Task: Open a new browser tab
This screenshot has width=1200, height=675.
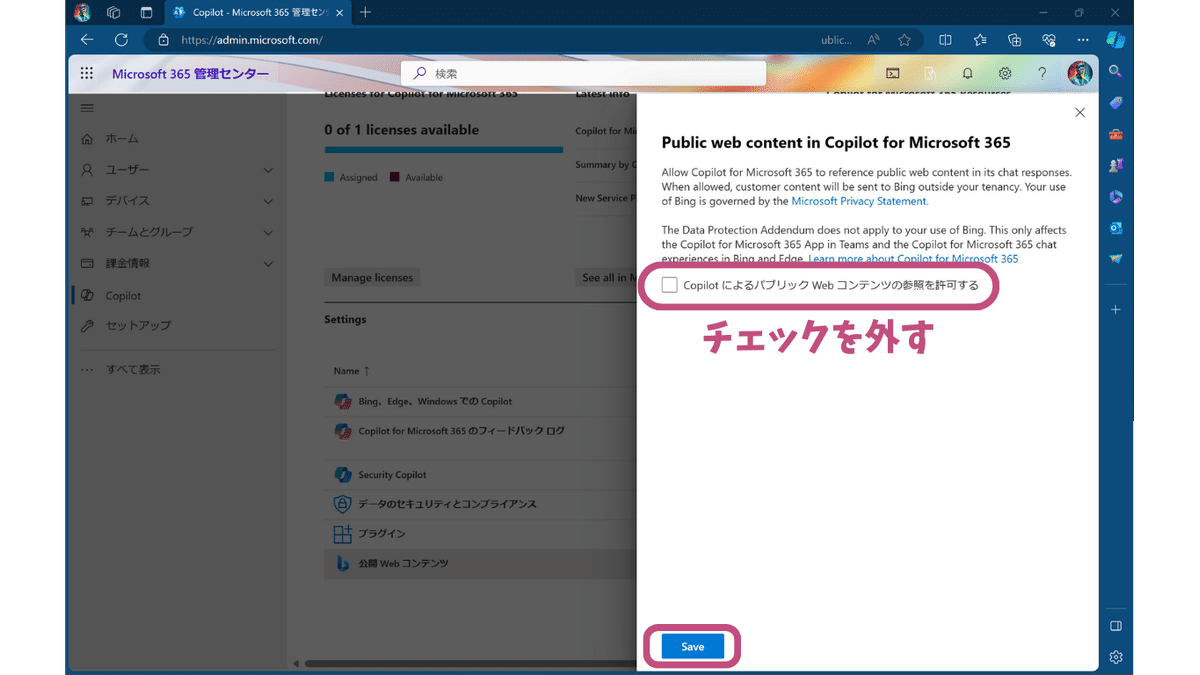Action: (365, 12)
